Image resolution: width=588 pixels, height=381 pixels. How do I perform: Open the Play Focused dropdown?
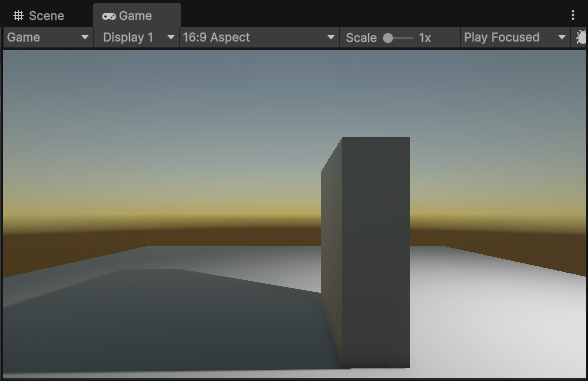tap(514, 38)
